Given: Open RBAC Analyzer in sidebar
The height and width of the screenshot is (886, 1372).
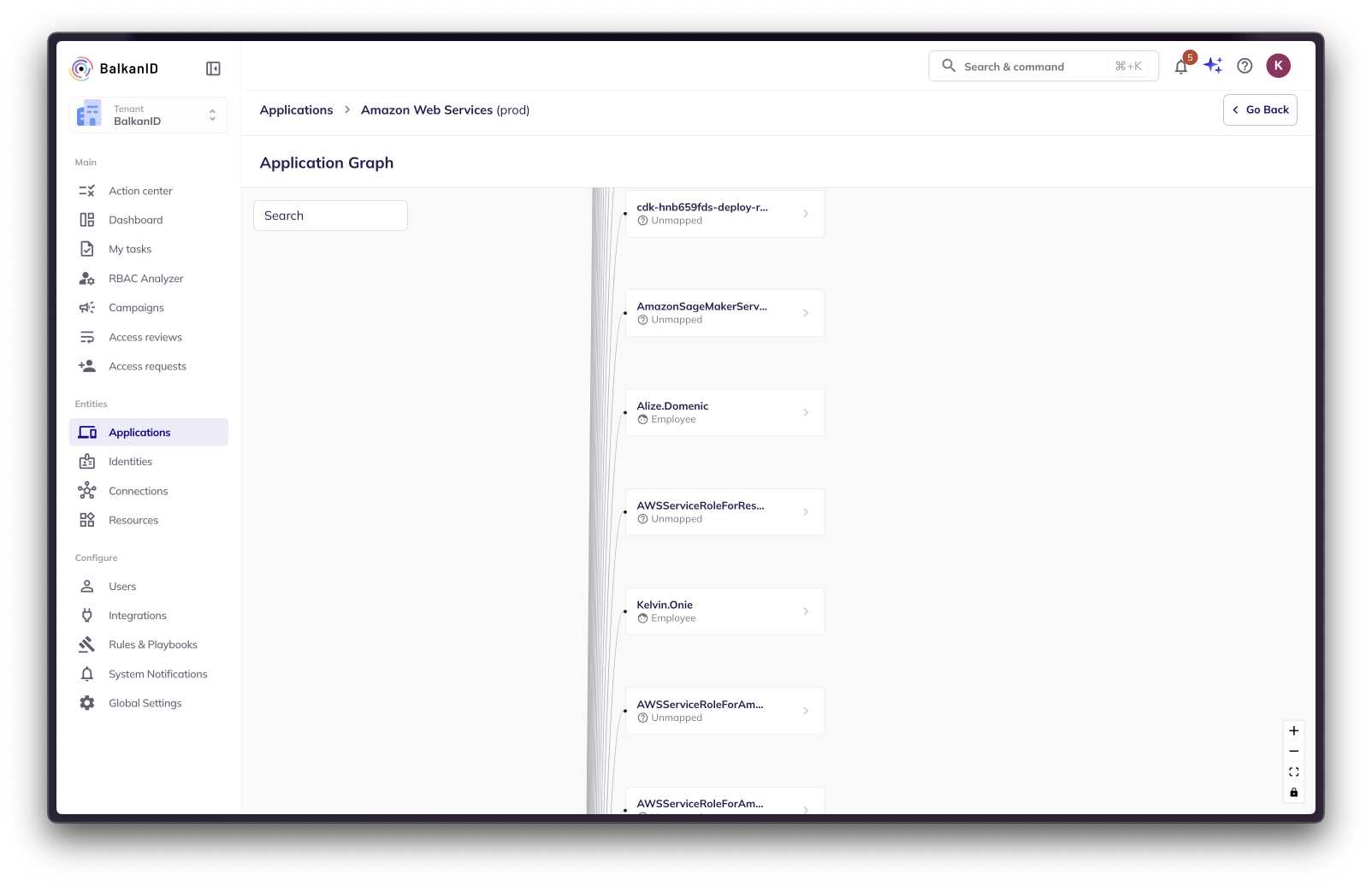Looking at the screenshot, I should point(145,279).
